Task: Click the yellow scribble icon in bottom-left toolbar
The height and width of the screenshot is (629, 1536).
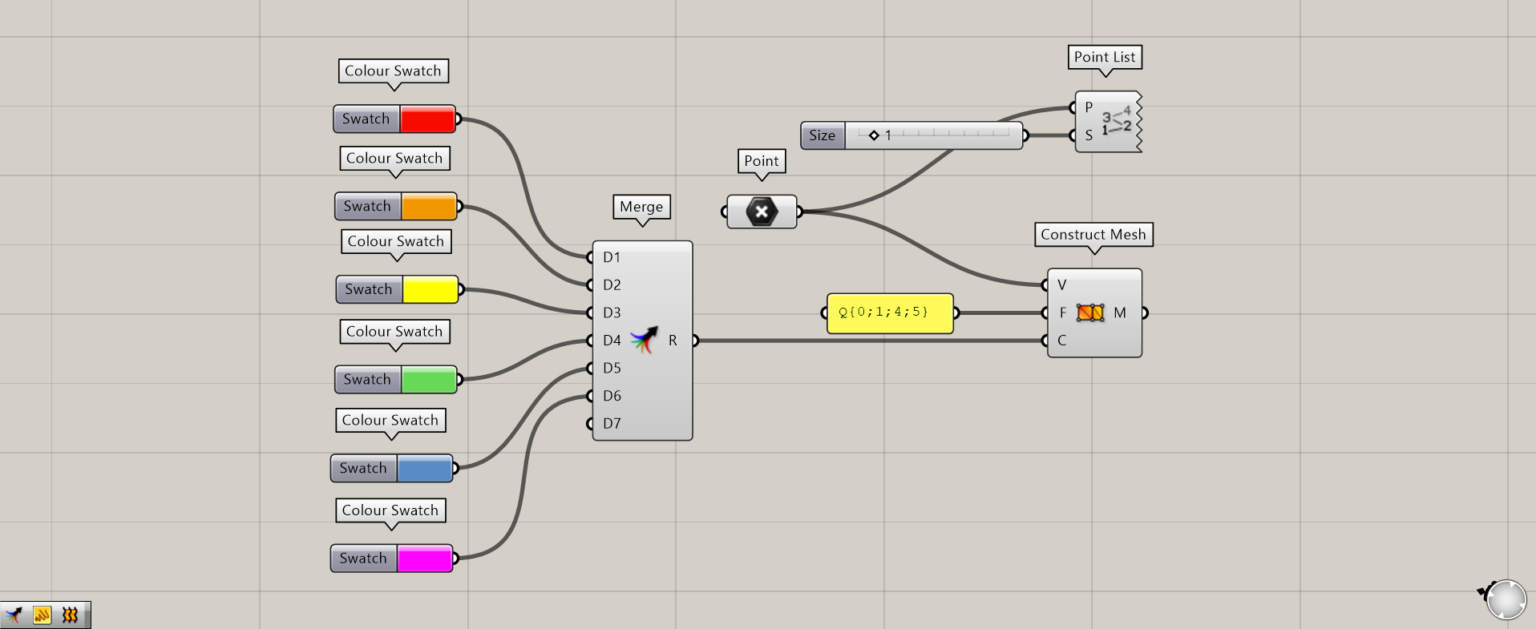Action: coord(42,615)
